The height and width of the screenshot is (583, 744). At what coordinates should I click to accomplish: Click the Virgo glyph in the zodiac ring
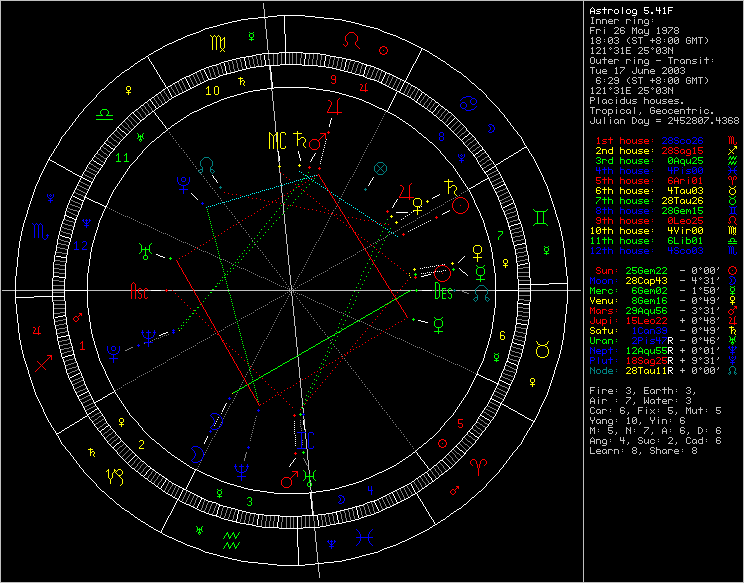(217, 43)
